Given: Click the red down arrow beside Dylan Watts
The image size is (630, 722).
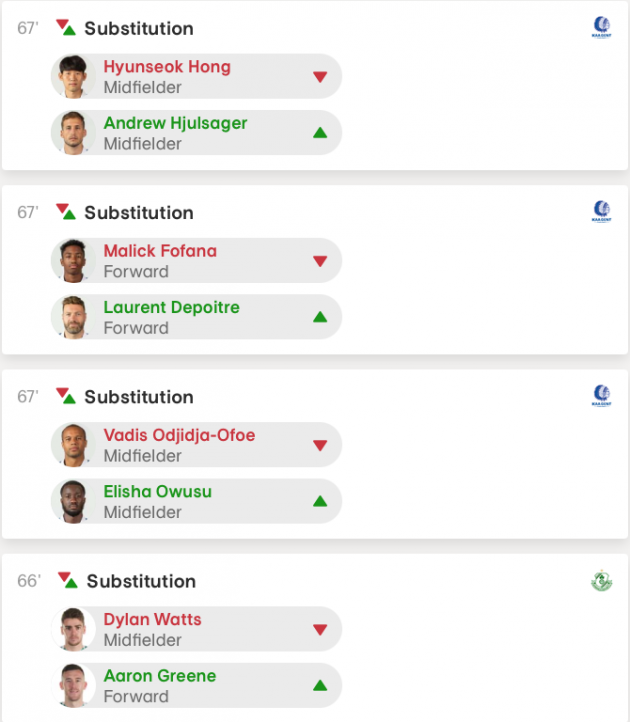Looking at the screenshot, I should [320, 629].
